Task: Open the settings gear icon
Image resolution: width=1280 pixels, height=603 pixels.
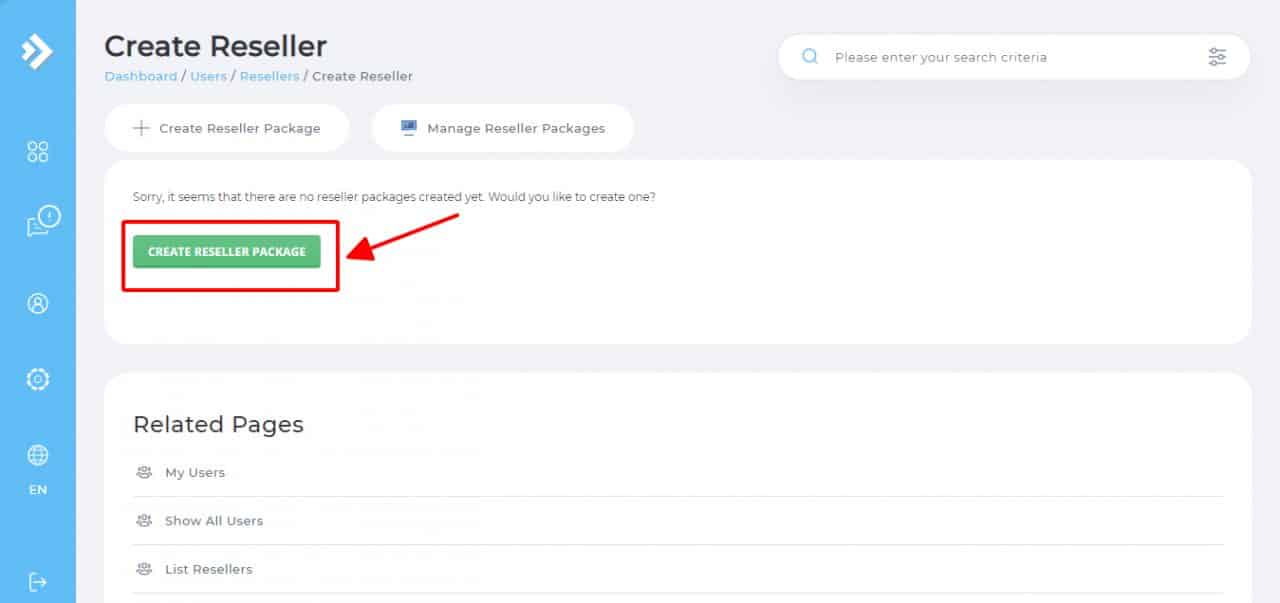Action: pos(38,379)
